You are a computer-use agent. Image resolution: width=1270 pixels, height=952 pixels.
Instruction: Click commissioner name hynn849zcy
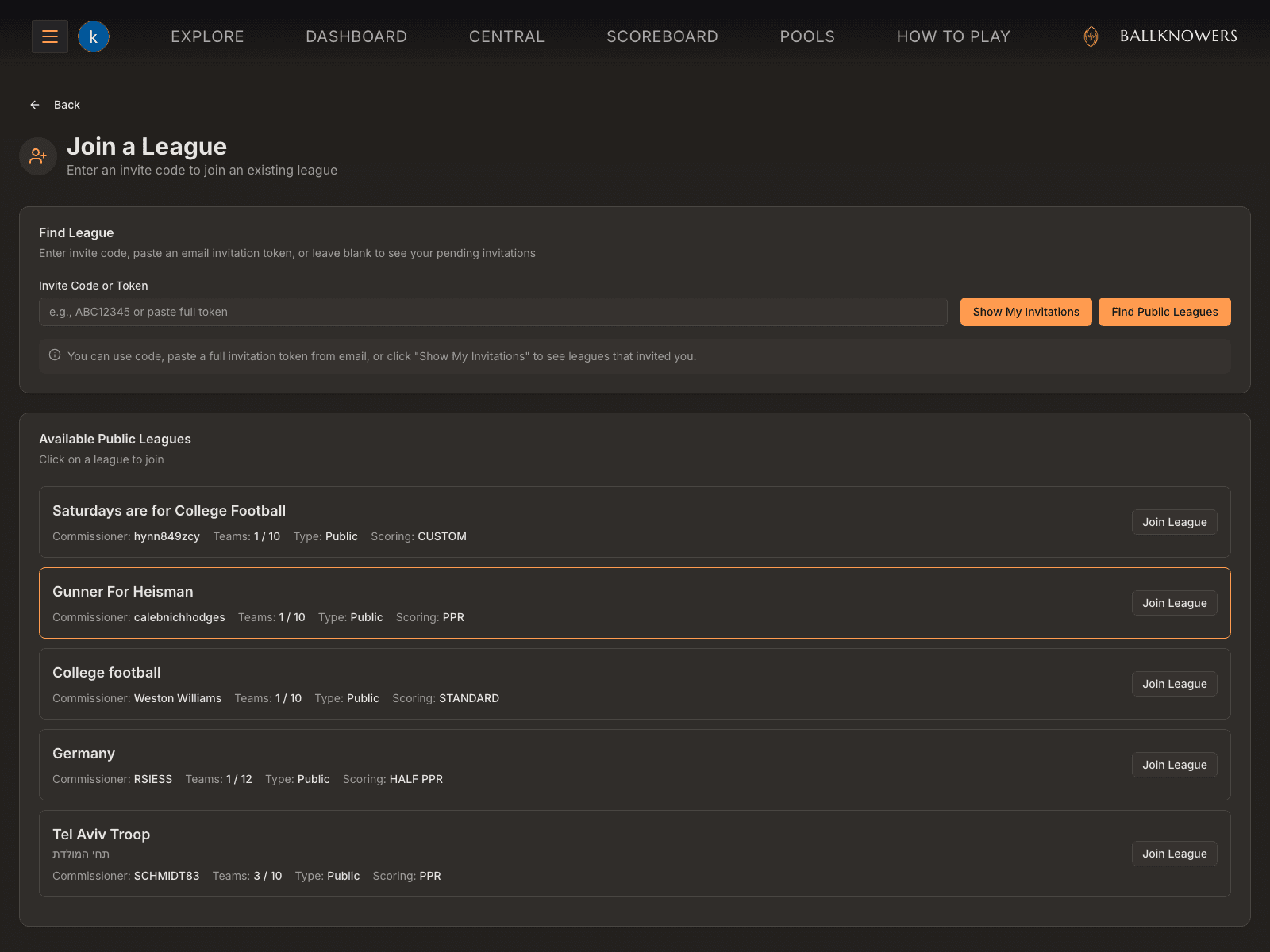click(x=167, y=536)
